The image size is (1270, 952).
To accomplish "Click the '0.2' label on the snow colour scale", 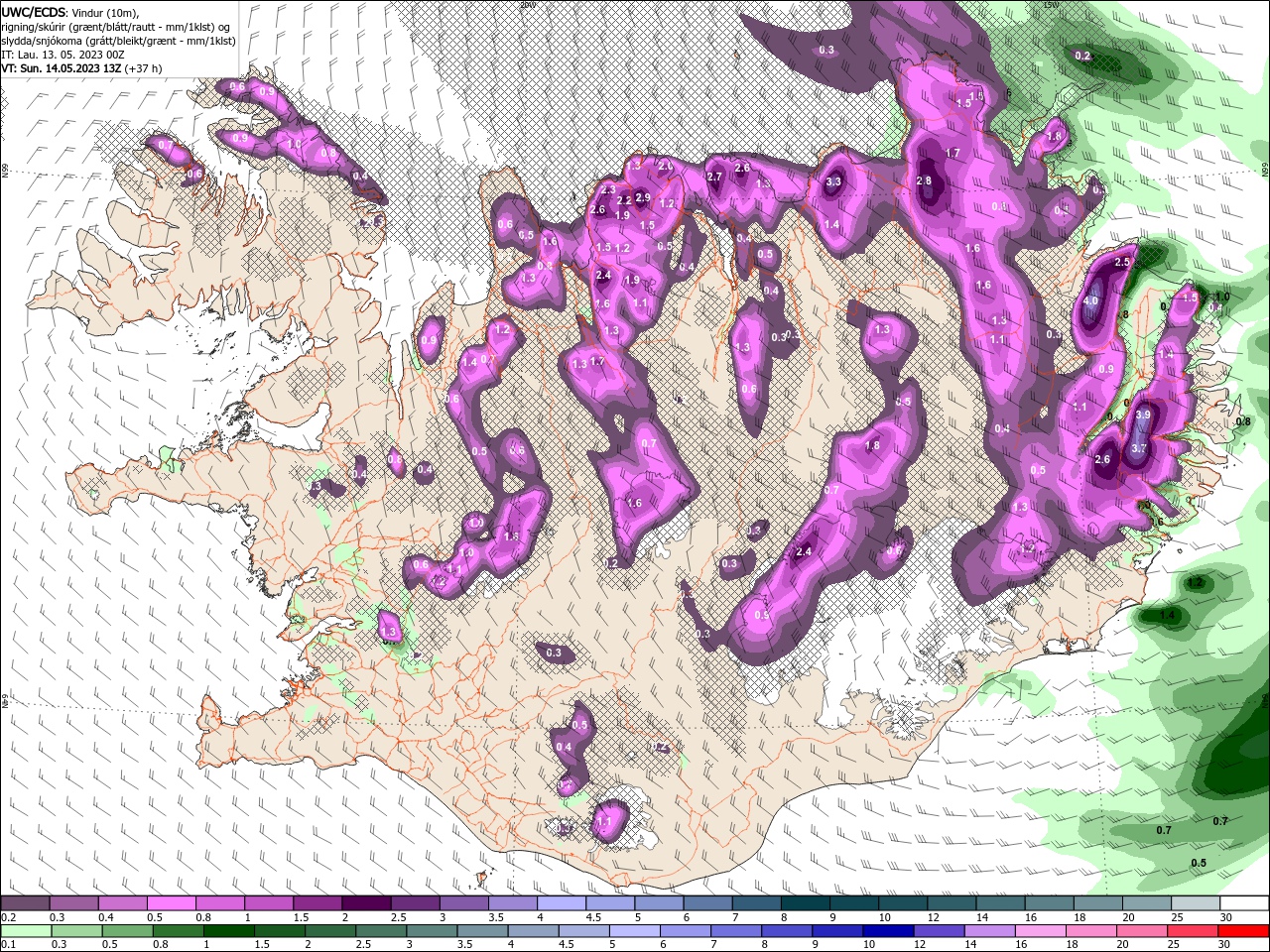I will 7,916.
